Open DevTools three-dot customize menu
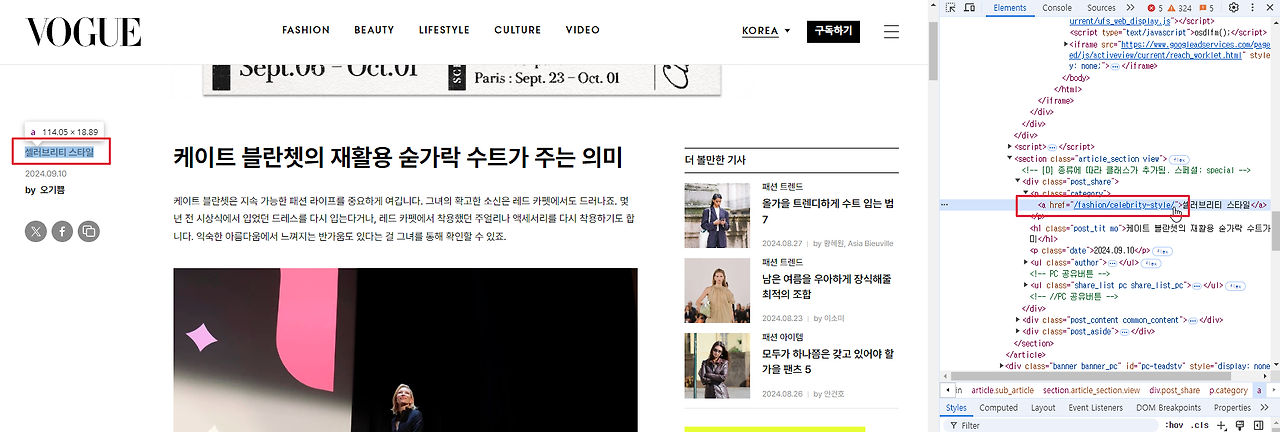The image size is (1280, 432). tap(1251, 8)
